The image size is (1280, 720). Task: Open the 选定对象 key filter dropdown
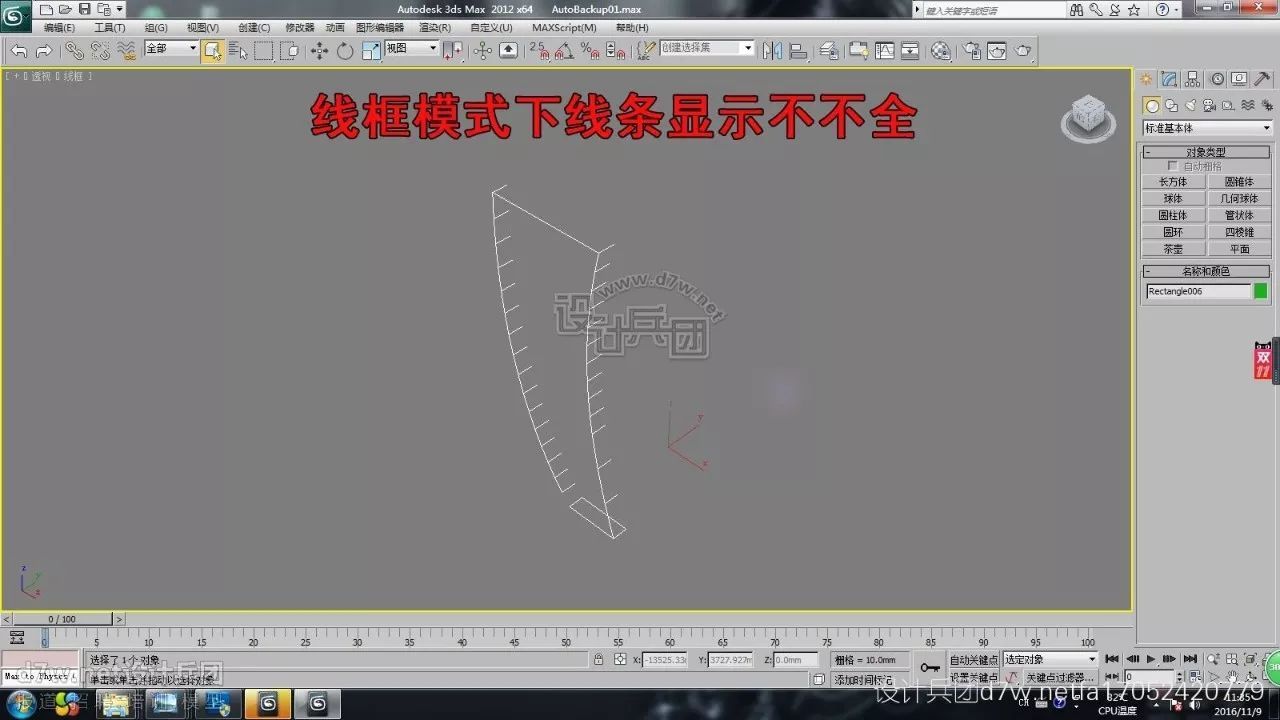[x=1050, y=659]
